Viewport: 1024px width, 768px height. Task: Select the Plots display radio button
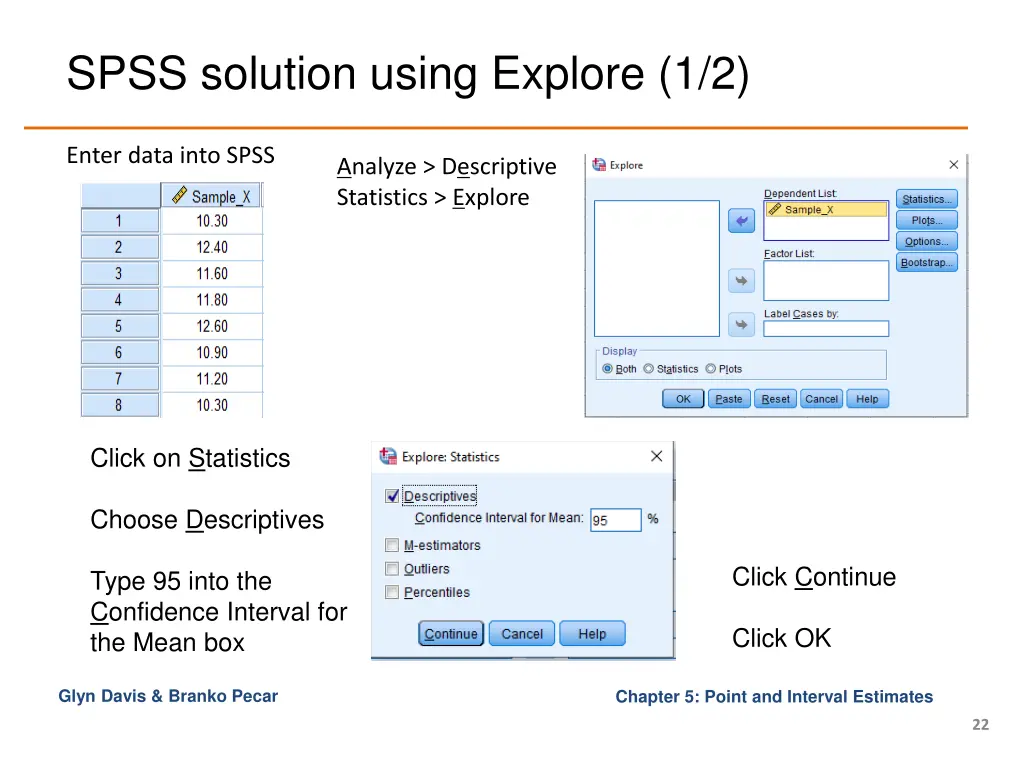[x=711, y=369]
